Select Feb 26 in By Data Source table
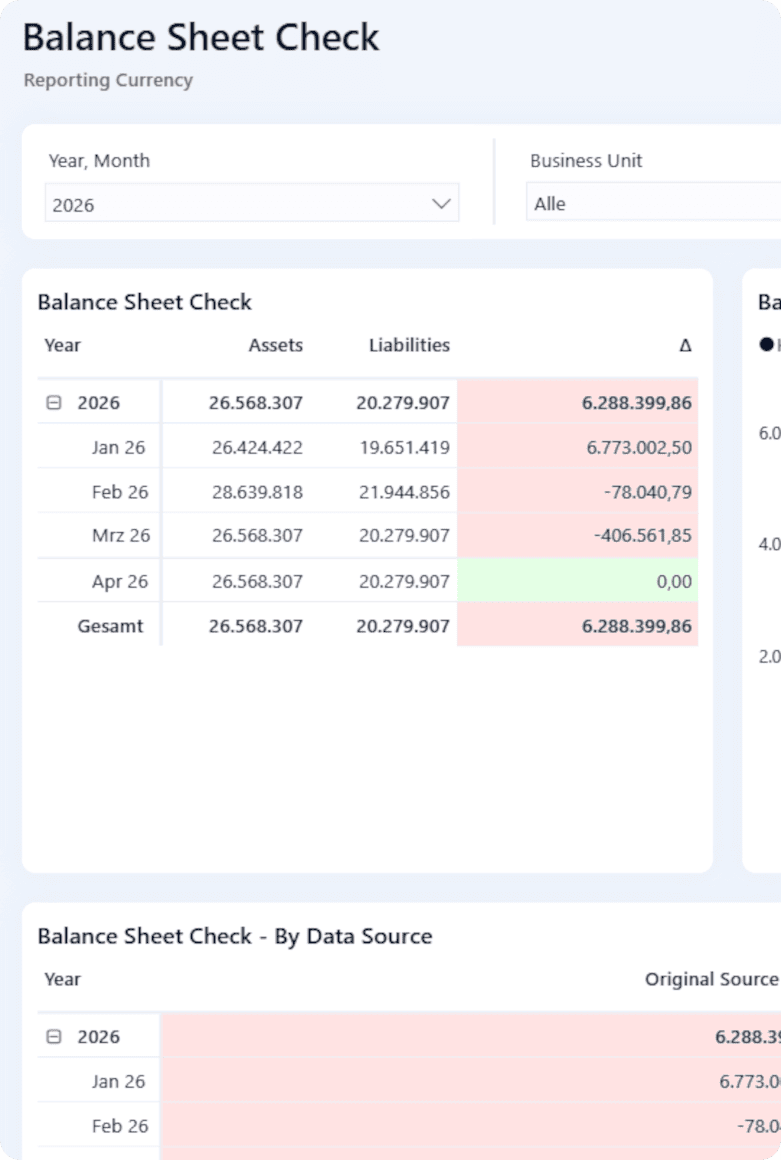The height and width of the screenshot is (1160, 781). point(120,1126)
